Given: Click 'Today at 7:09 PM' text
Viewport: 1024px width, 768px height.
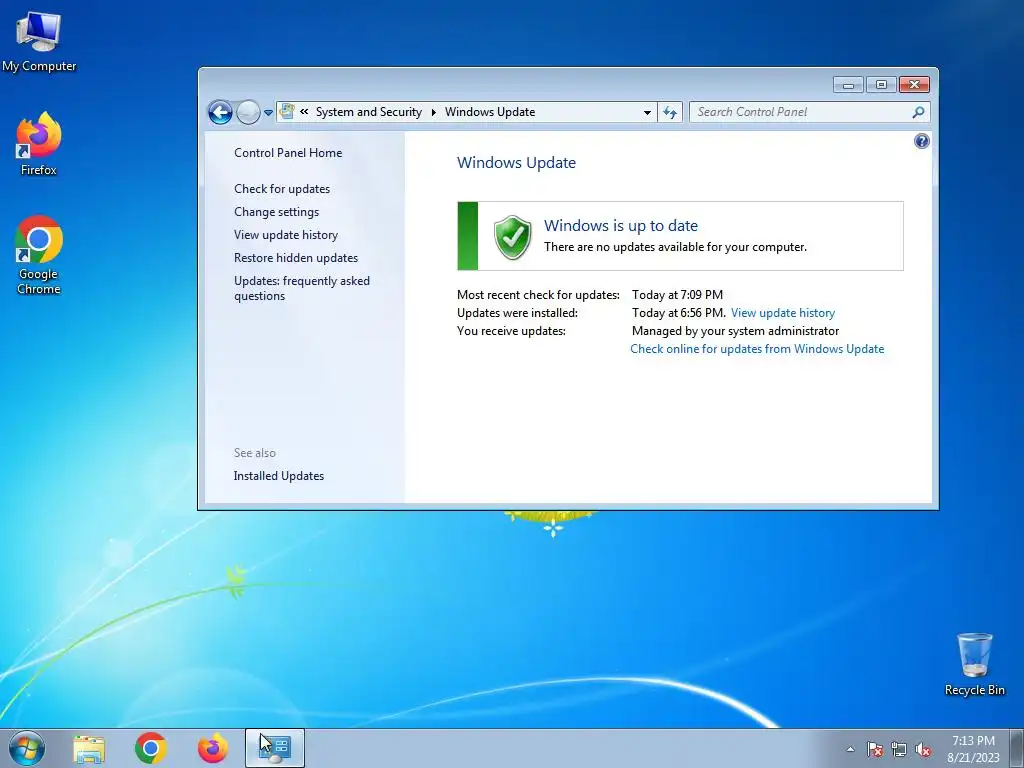Looking at the screenshot, I should pyautogui.click(x=677, y=295).
